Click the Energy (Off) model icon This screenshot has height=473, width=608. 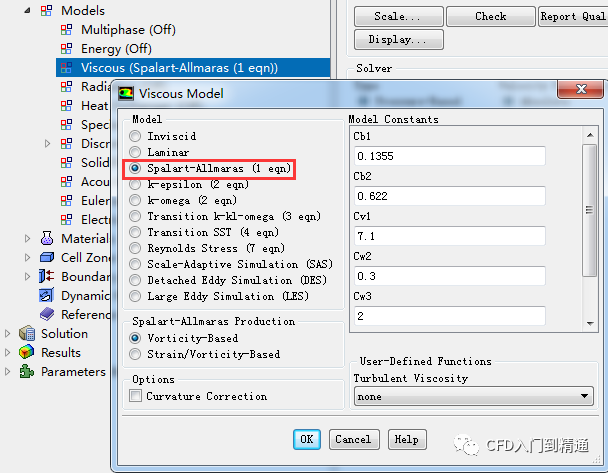point(66,48)
